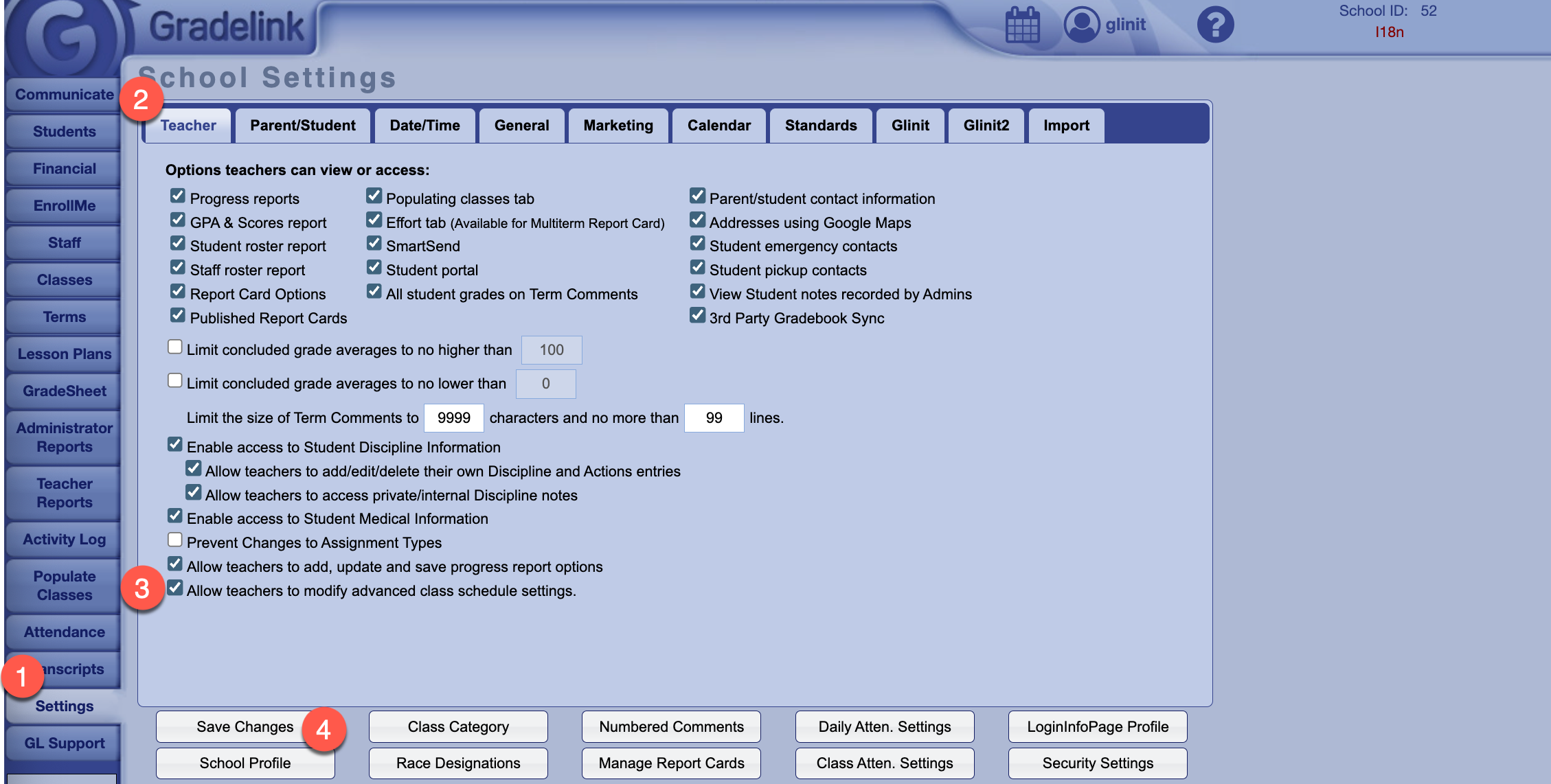Open the School Profile page
This screenshot has width=1551, height=784.
pyautogui.click(x=245, y=763)
